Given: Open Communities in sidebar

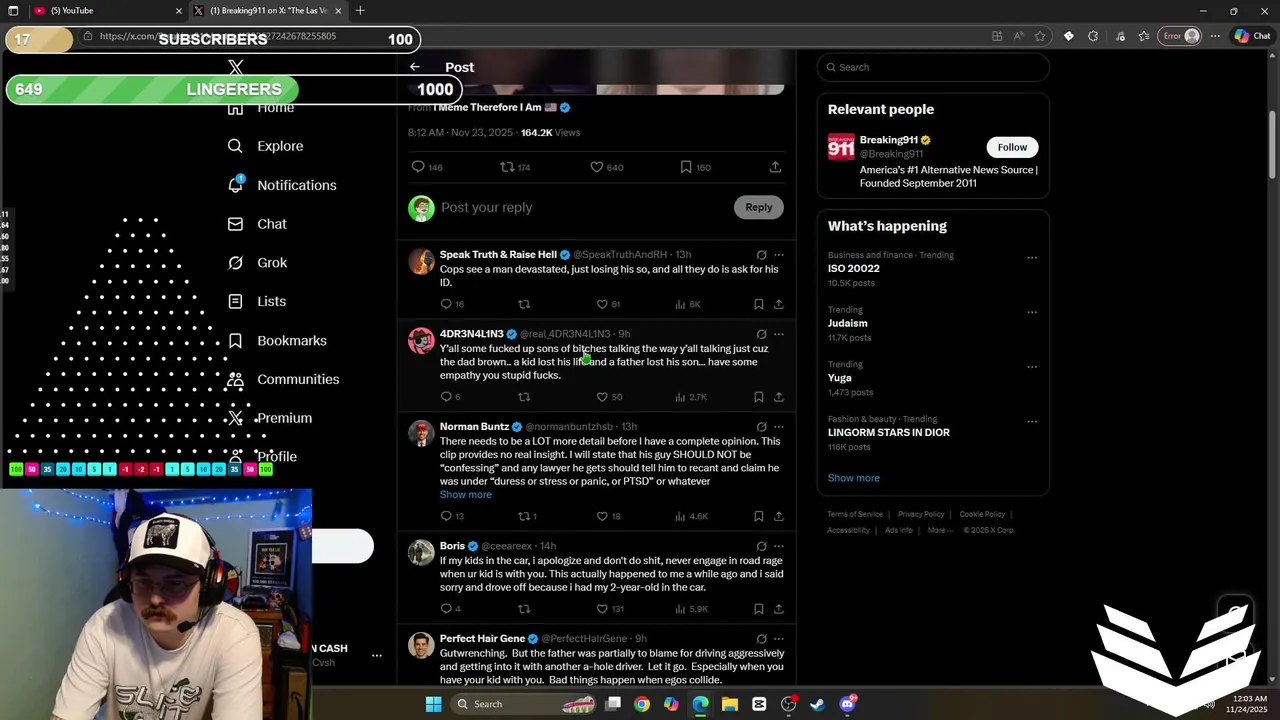Looking at the screenshot, I should coord(283,379).
